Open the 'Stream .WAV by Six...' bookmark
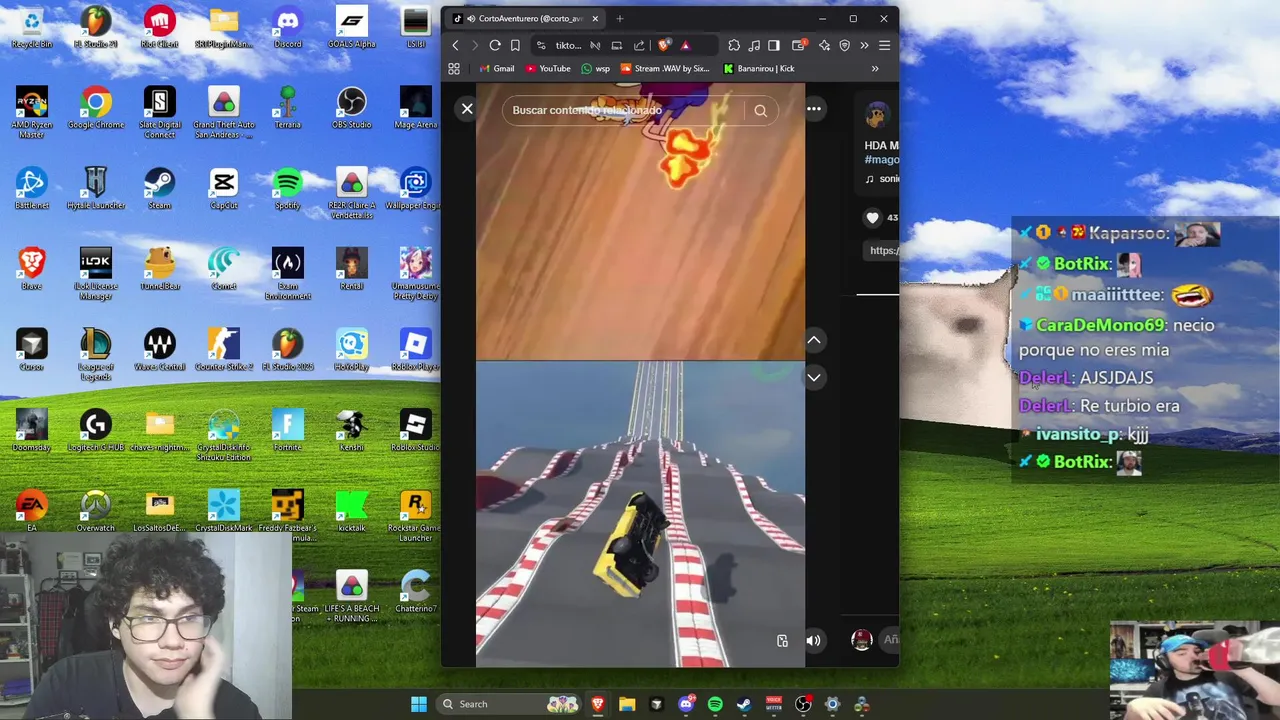Screen dimensions: 1280x720 point(665,69)
